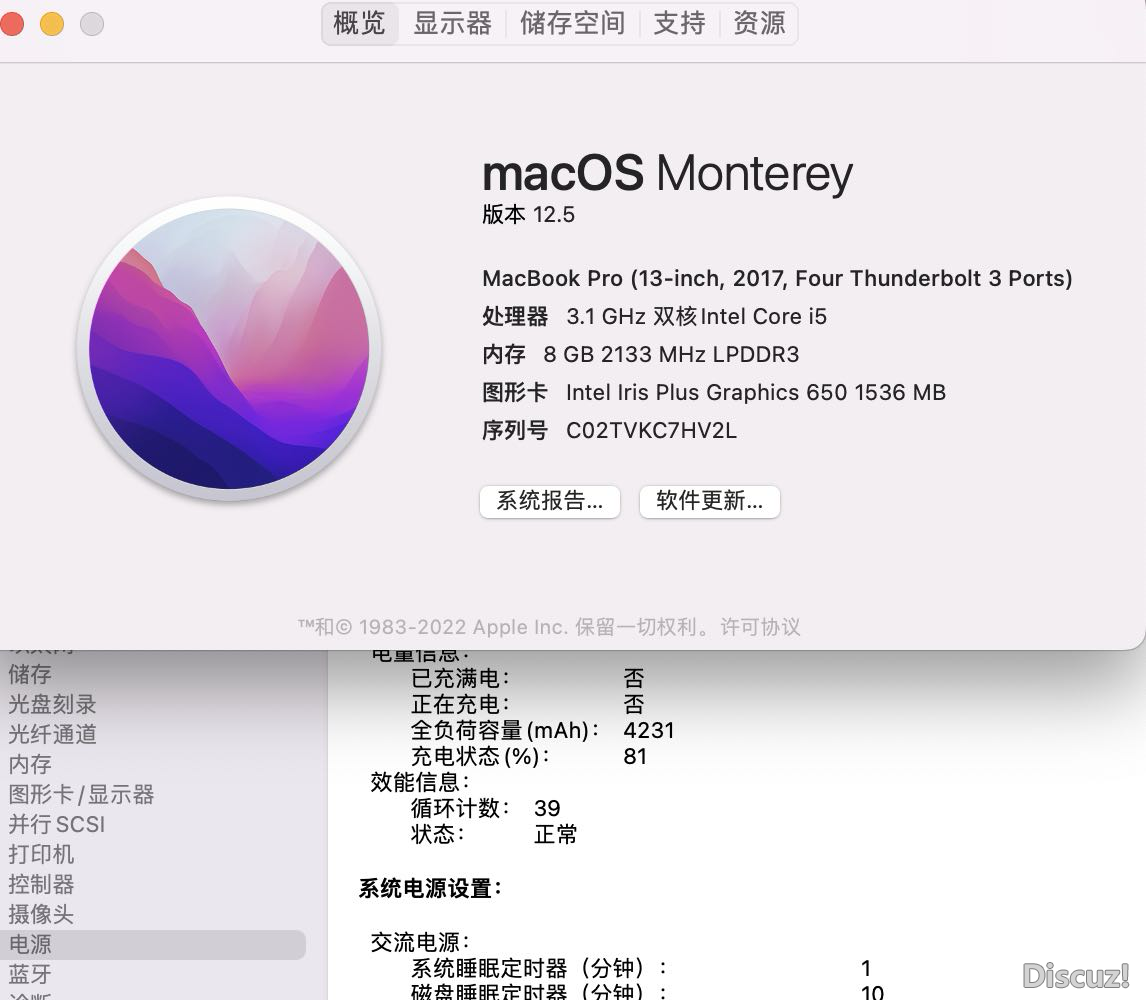Click the 版本 12.5 version text
Viewport: 1146px width, 1000px height.
click(528, 214)
